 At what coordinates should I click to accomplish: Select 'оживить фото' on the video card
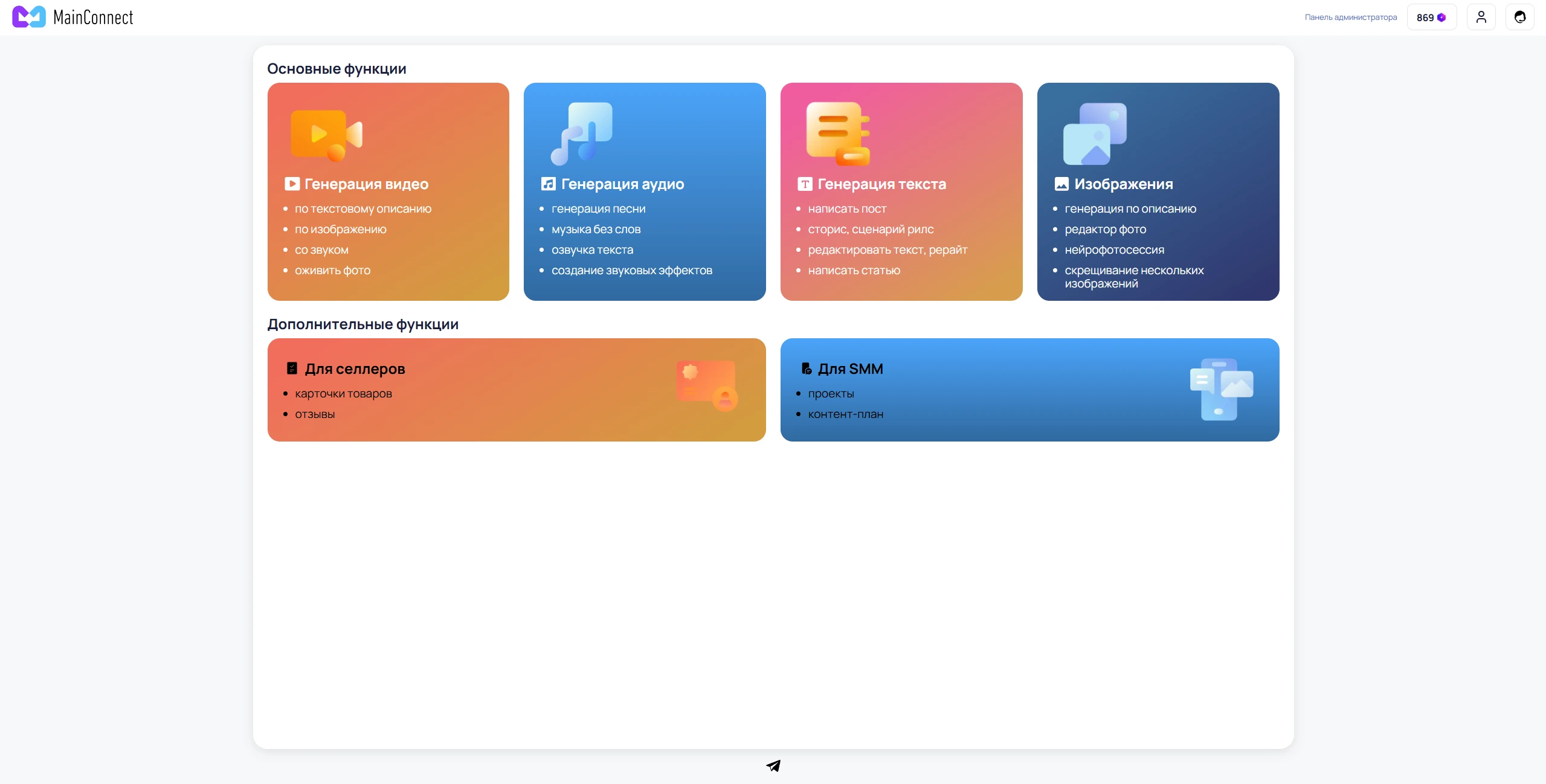[332, 270]
